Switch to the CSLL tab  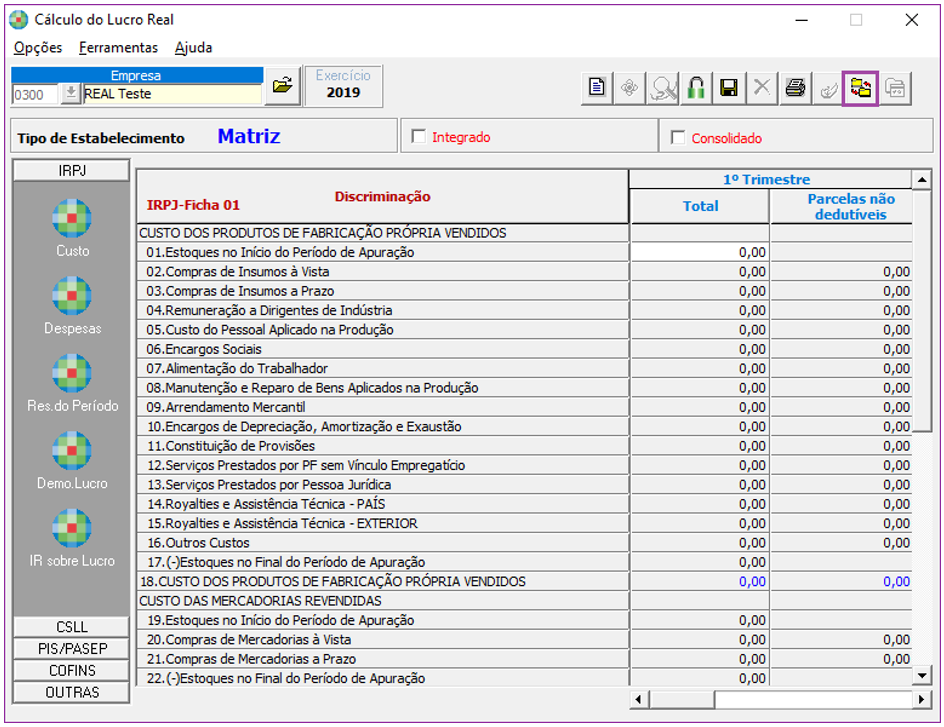tap(71, 627)
